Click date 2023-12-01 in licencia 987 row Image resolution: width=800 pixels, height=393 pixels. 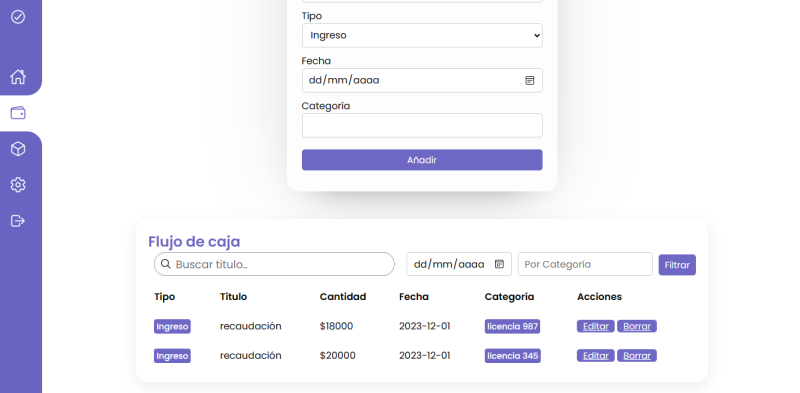coord(424,326)
